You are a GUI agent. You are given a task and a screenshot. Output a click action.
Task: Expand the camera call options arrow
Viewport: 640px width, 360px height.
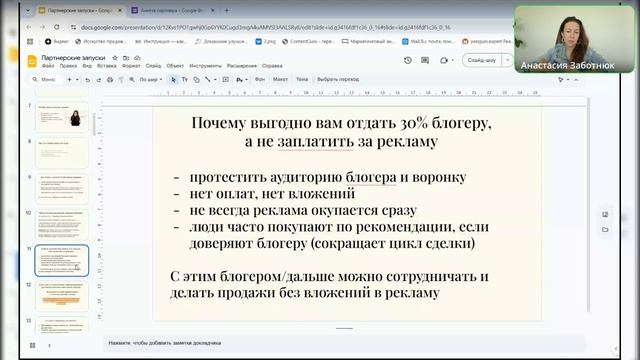[452, 60]
